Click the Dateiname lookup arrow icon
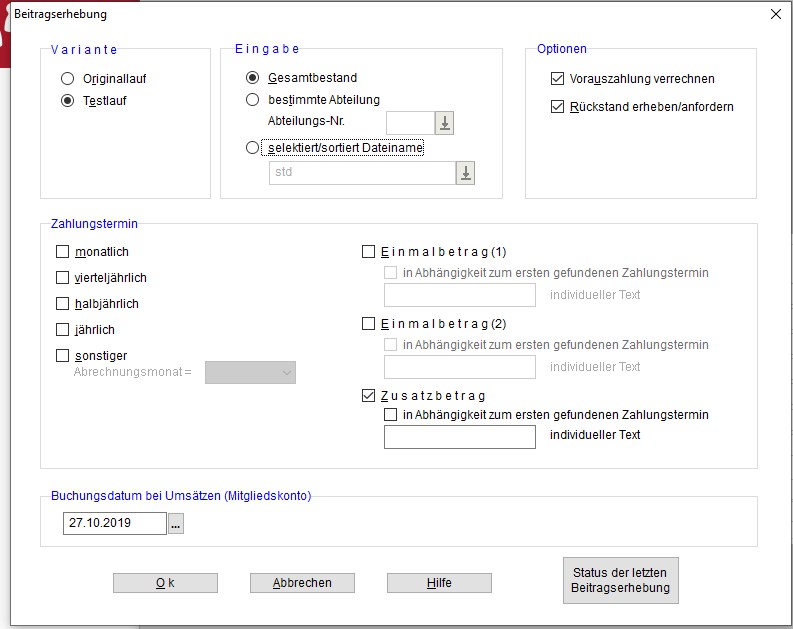The width and height of the screenshot is (793, 629). click(465, 172)
